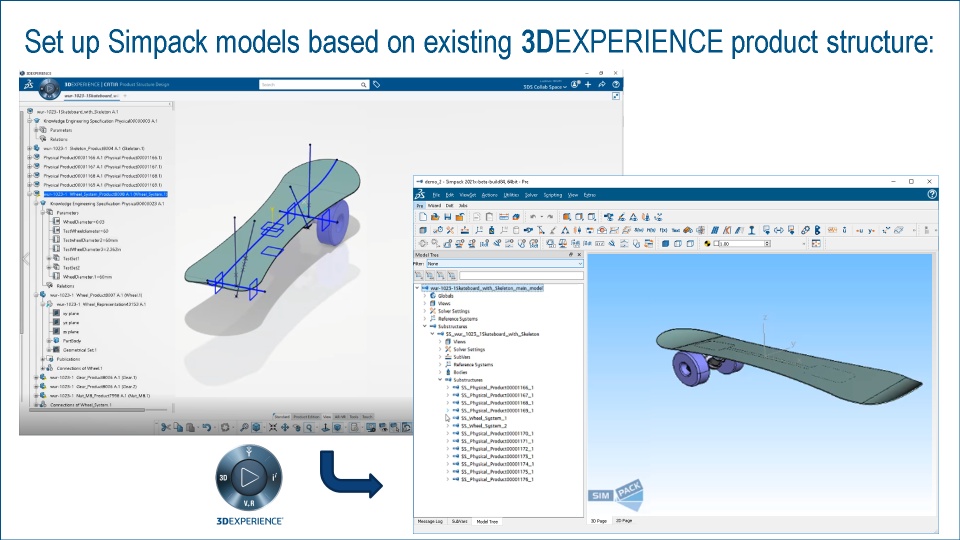Select the Standard tab in CATIA action bar

tap(282, 417)
